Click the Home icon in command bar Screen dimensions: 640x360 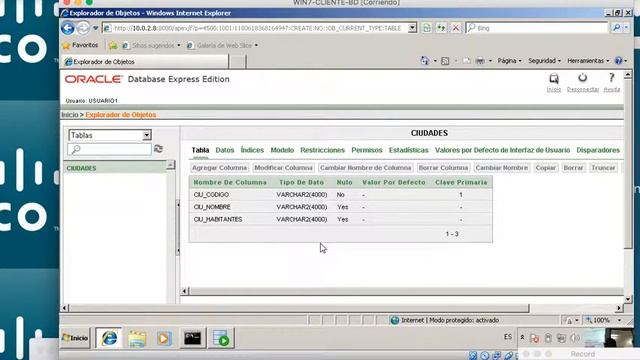pyautogui.click(x=424, y=61)
